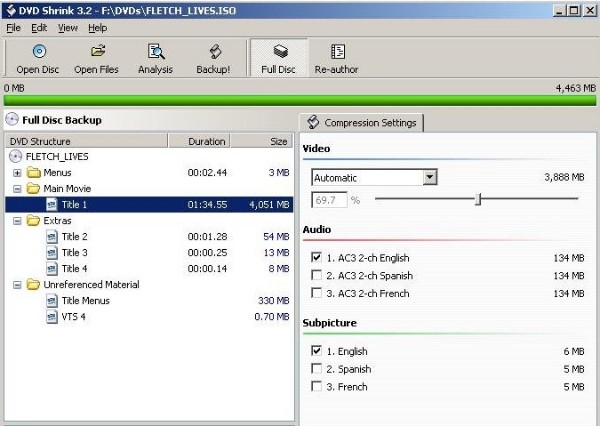Sort by Duration column header
The image size is (600, 426).
click(x=199, y=141)
